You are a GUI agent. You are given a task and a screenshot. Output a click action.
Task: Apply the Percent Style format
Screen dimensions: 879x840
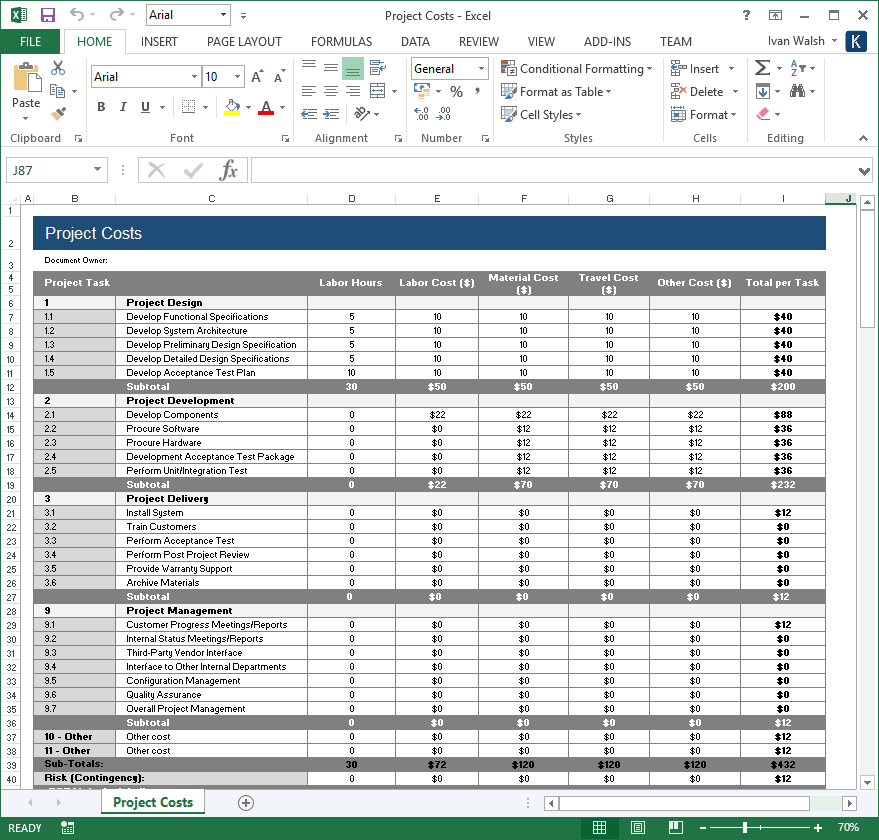point(456,91)
